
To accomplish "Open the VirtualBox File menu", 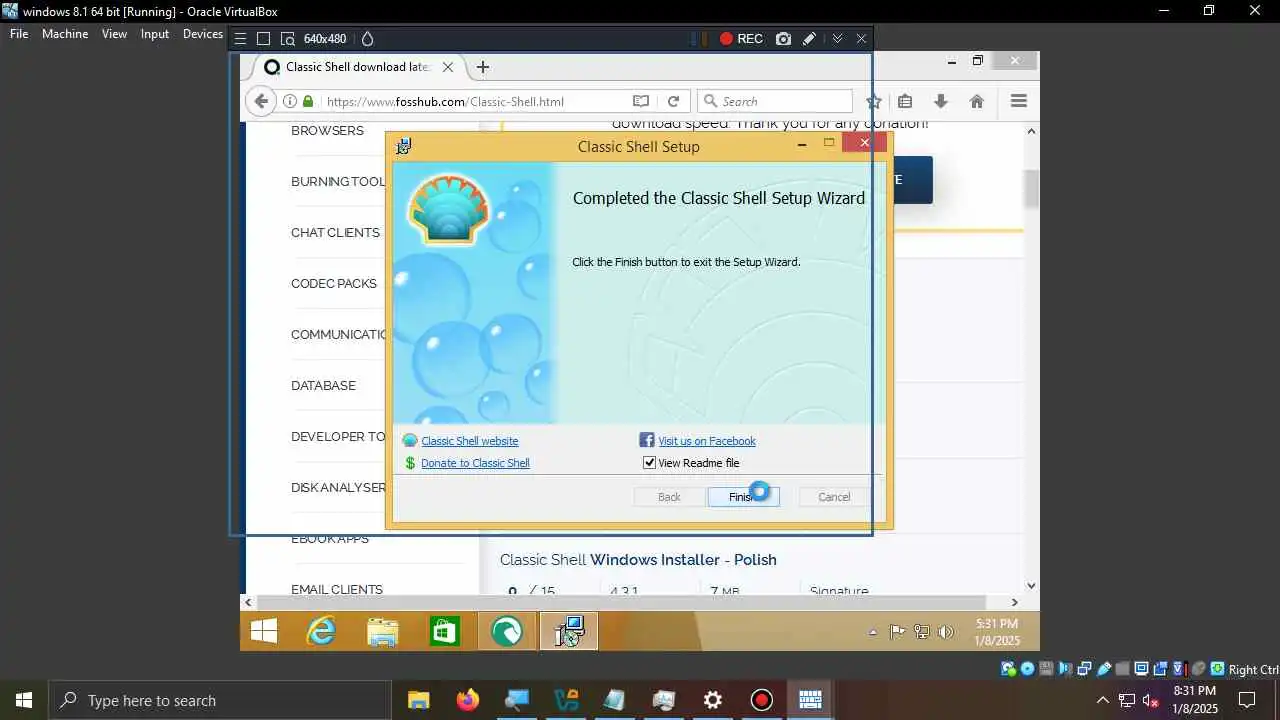I will (19, 34).
